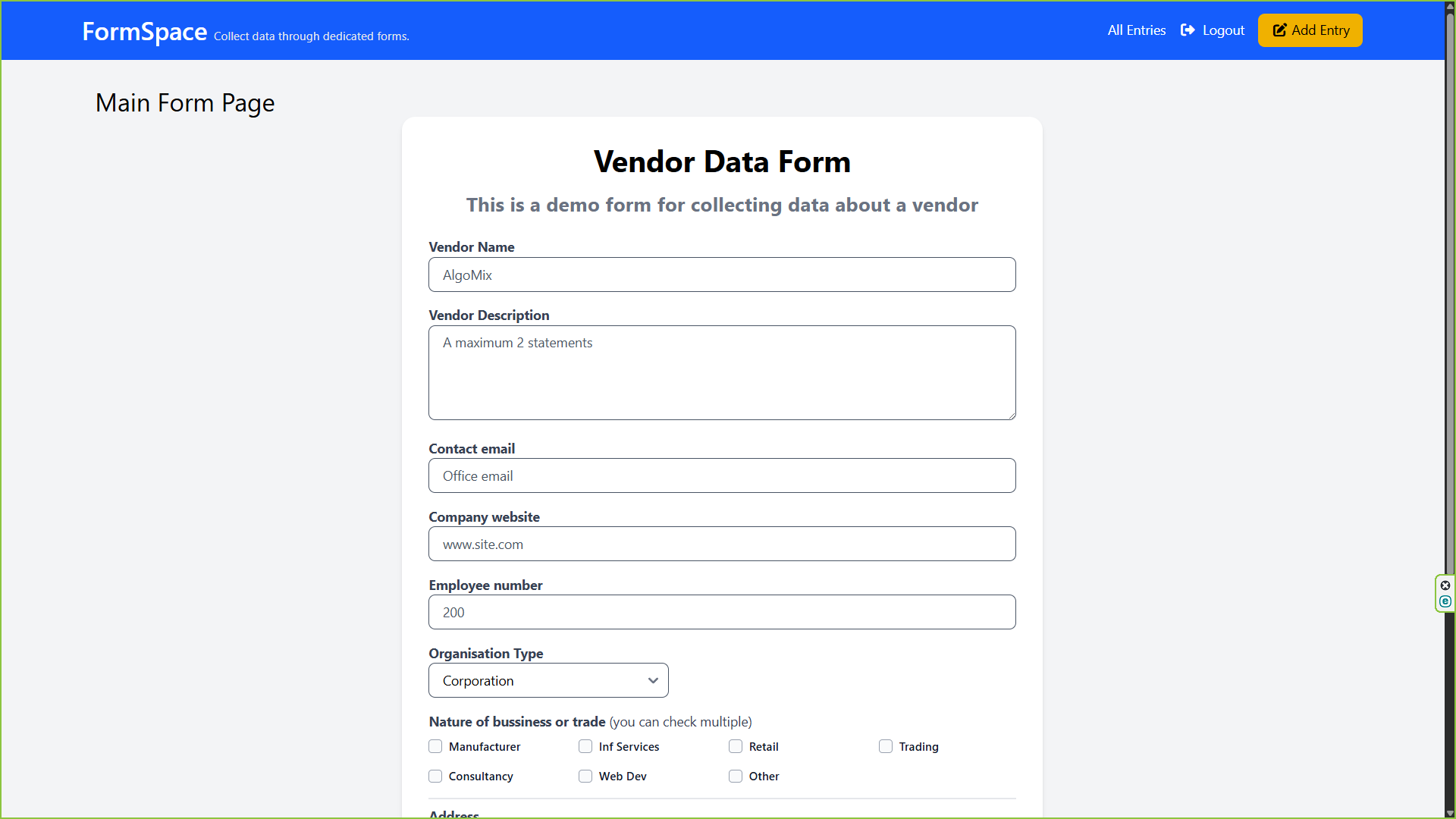
Task: Click the ESET 'e' badge icon
Action: [1445, 601]
